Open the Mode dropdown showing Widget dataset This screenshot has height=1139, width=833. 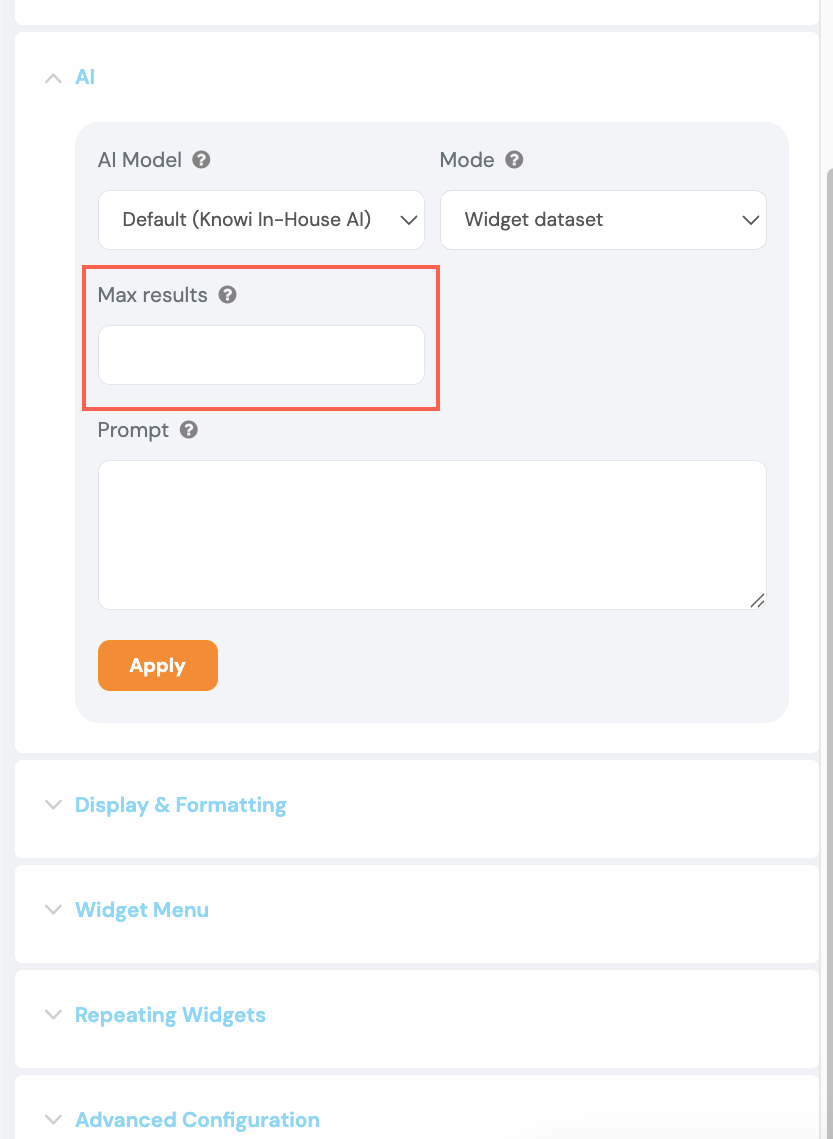coord(603,219)
